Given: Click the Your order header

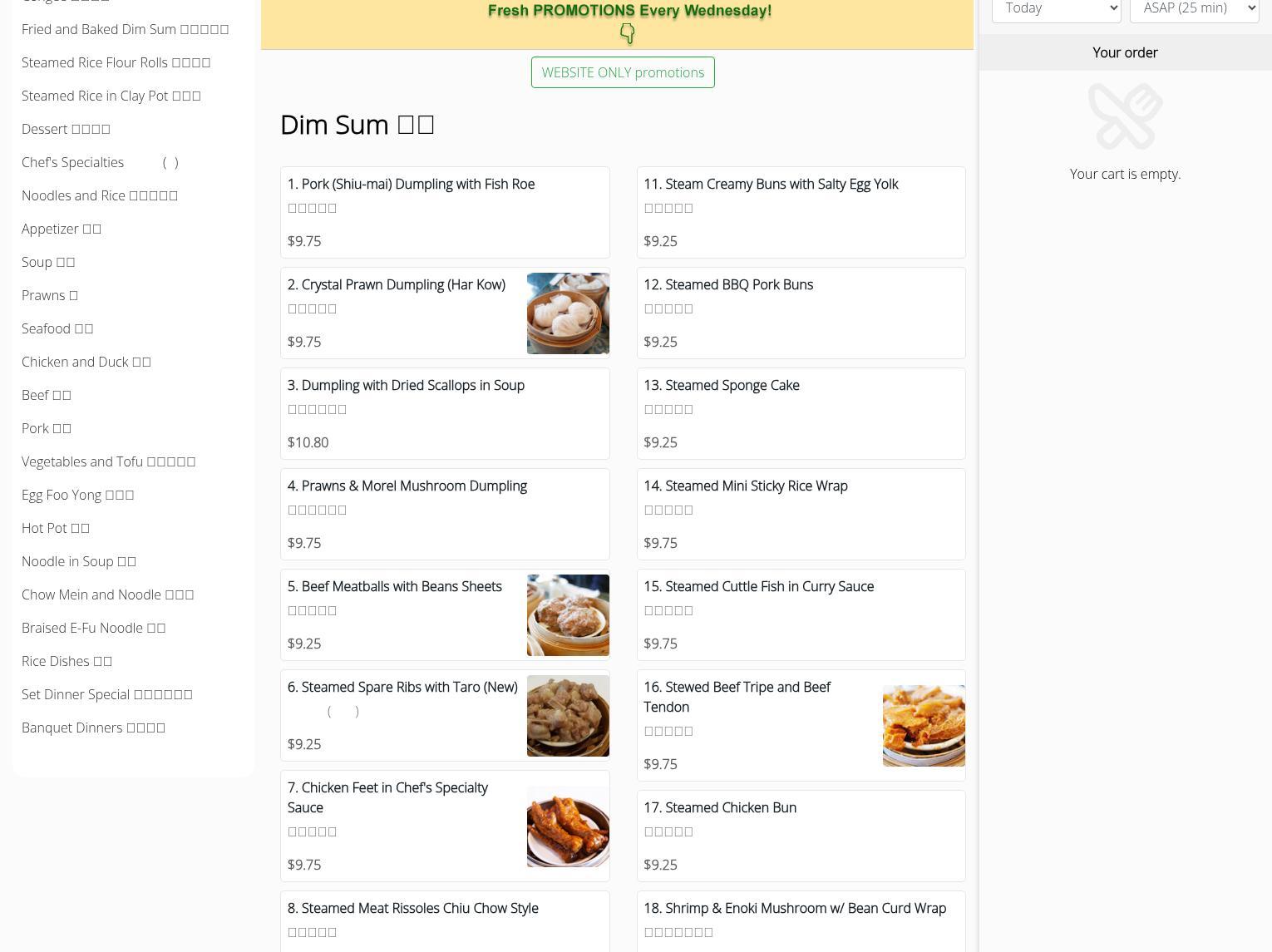Looking at the screenshot, I should pos(1125,52).
